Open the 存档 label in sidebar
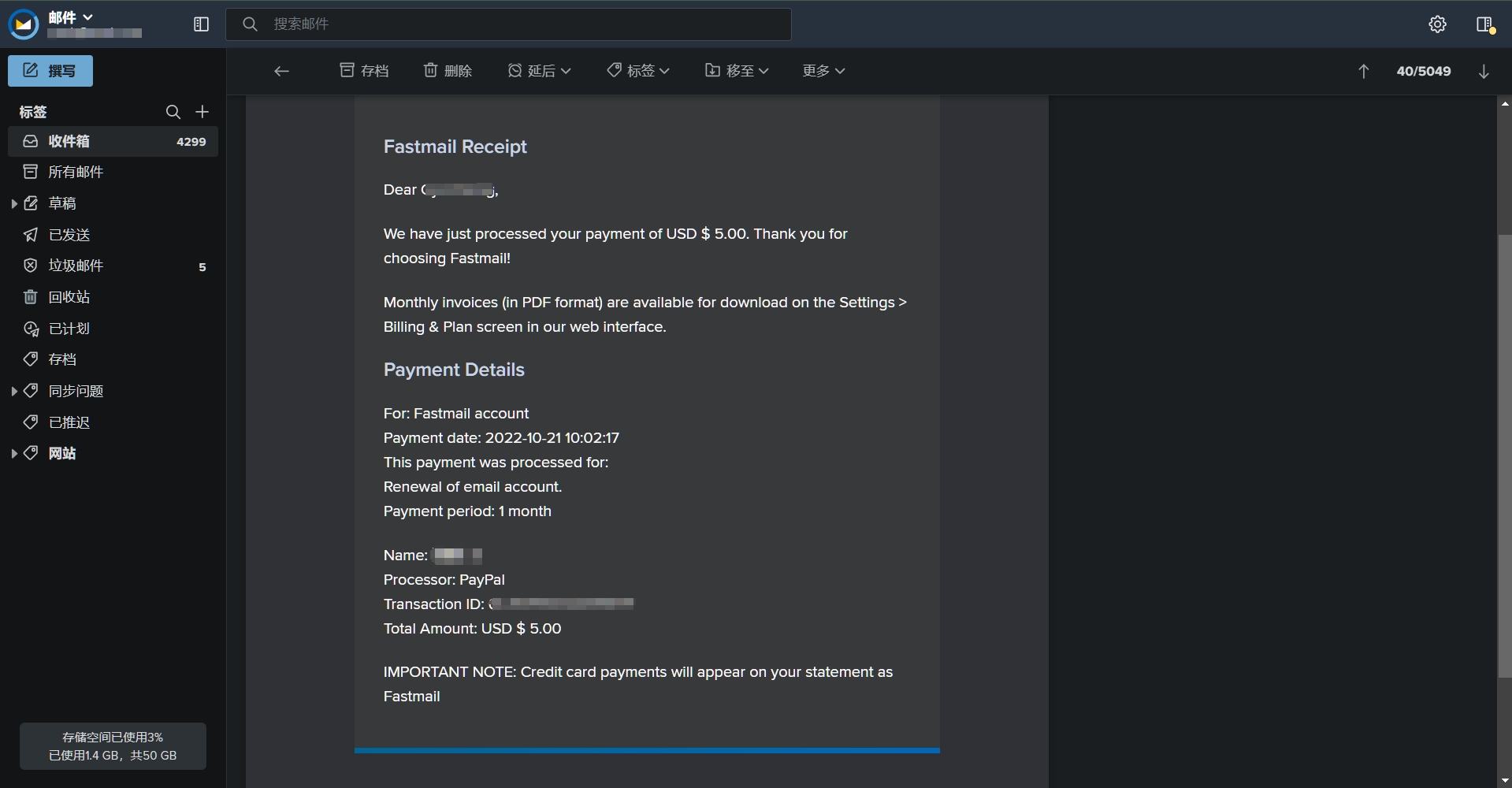The height and width of the screenshot is (788, 1512). [x=113, y=359]
